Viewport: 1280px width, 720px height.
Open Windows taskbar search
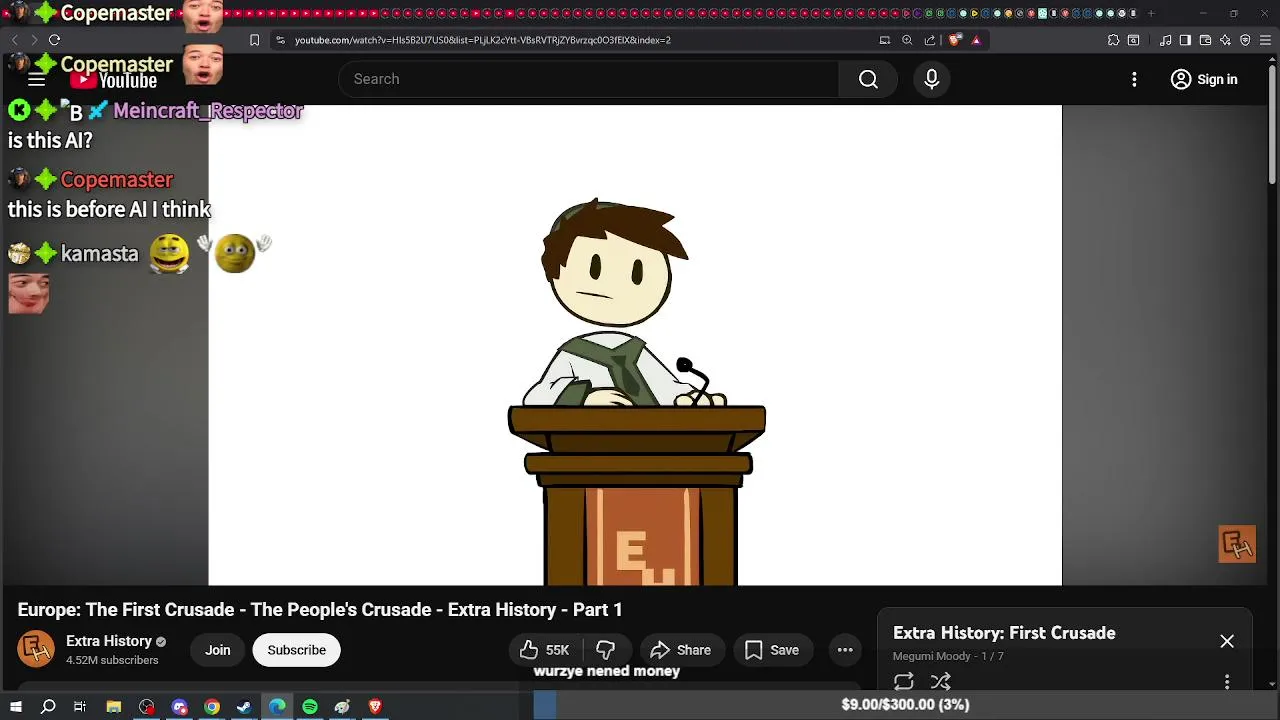48,707
